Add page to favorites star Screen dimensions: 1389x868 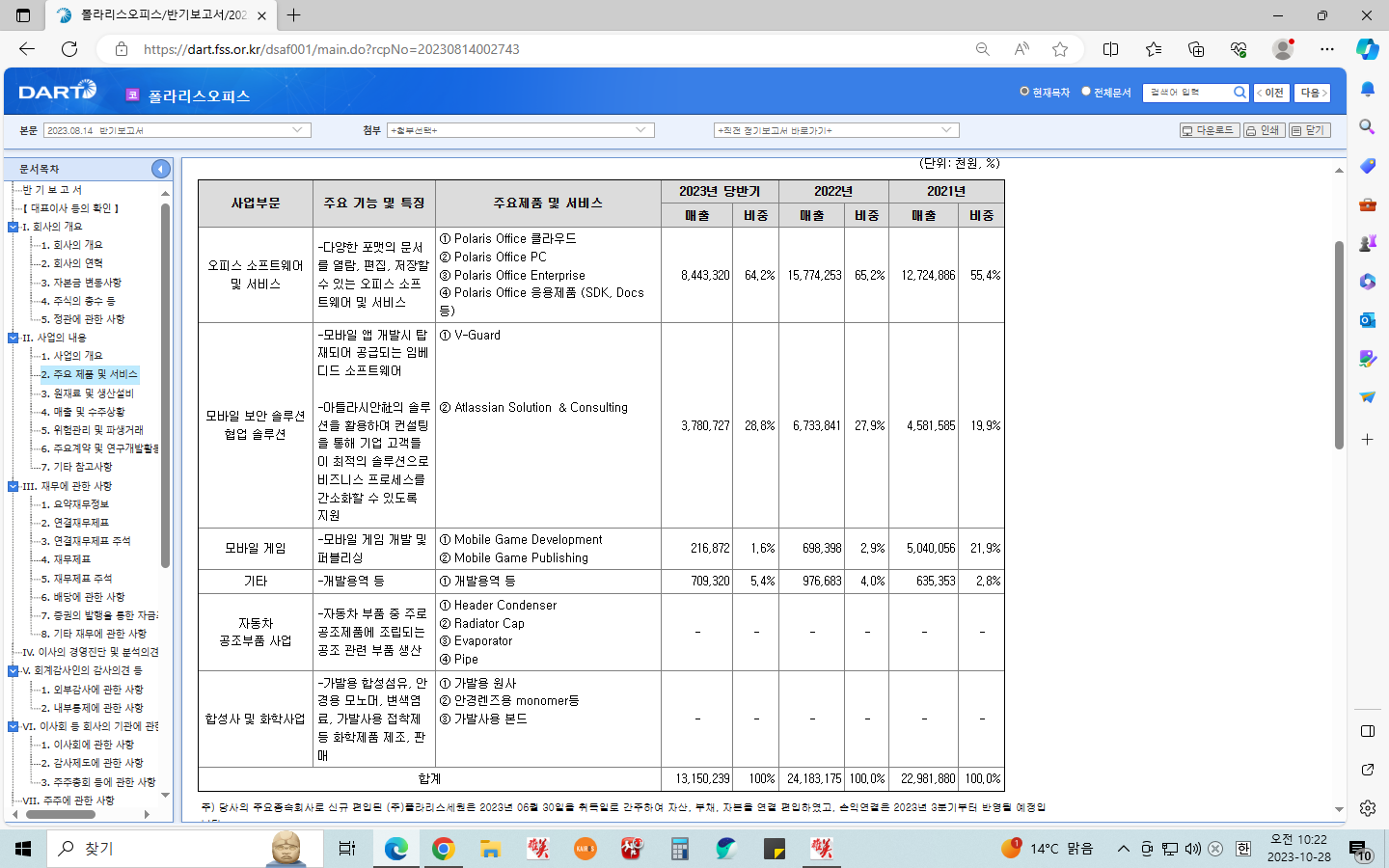[1060, 49]
